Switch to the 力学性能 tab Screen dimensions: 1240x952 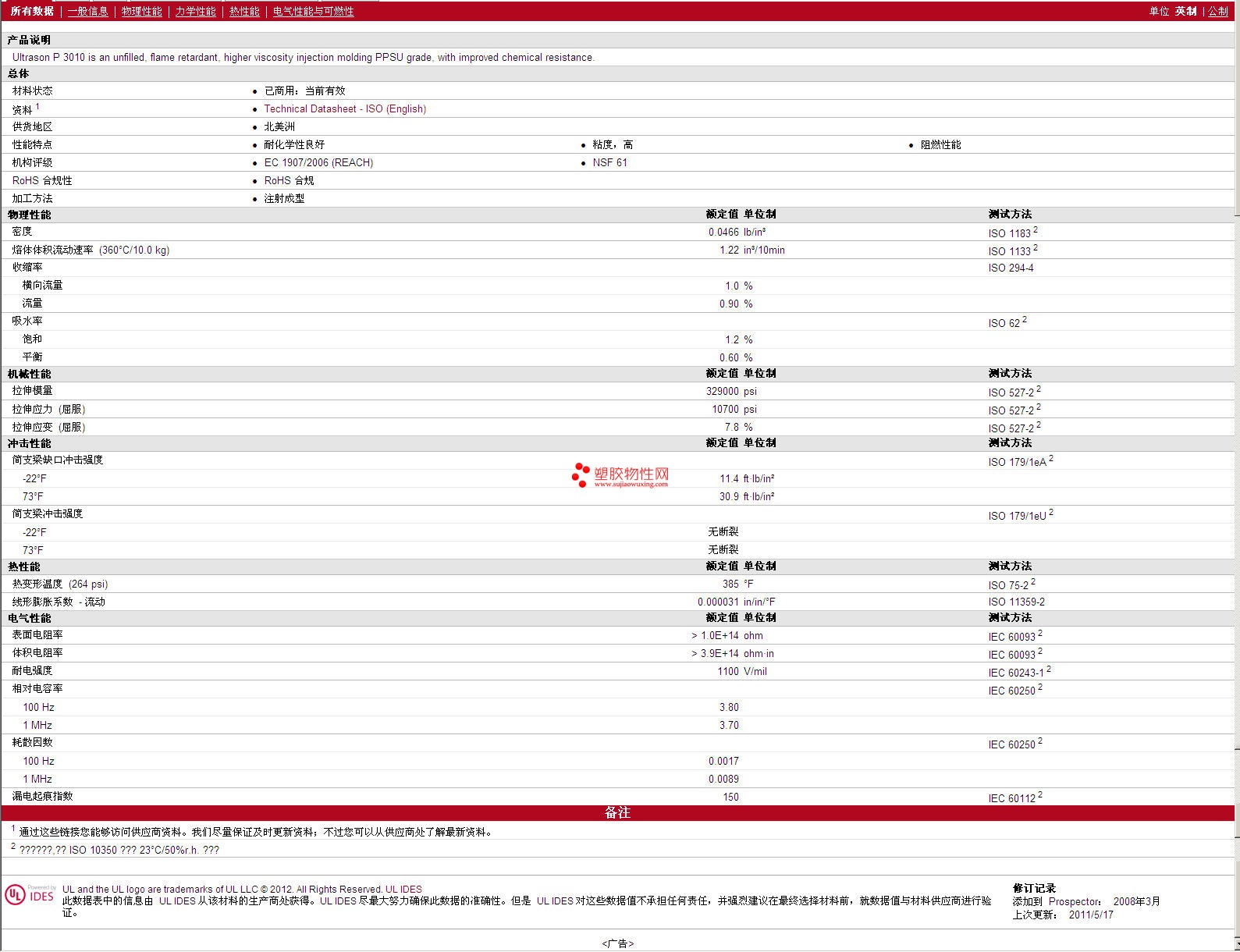(x=196, y=11)
